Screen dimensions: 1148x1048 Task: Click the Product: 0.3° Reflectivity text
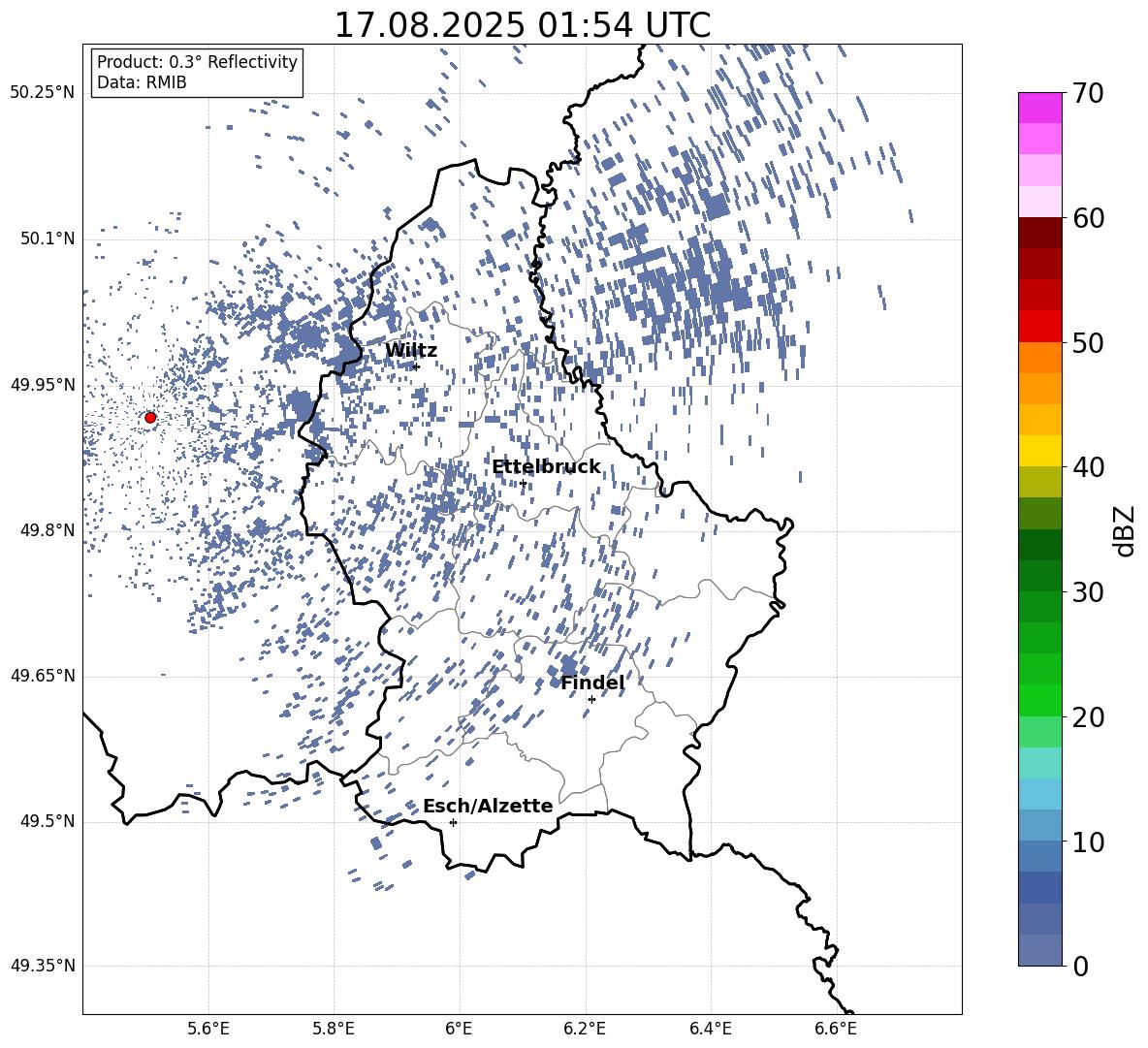197,61
